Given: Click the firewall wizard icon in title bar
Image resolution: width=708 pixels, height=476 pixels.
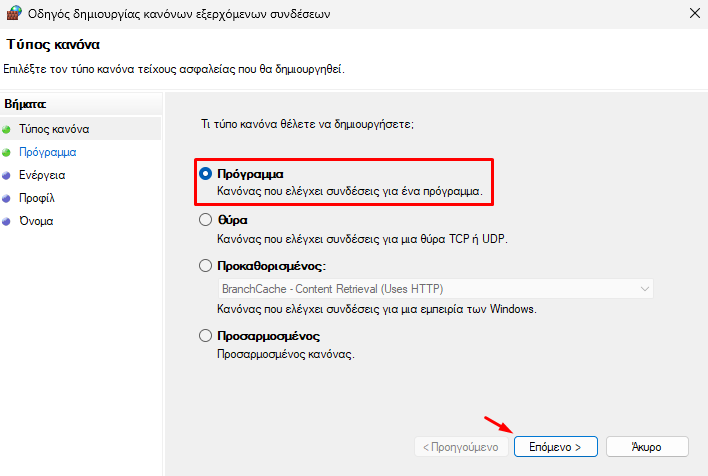Looking at the screenshot, I should tap(14, 13).
